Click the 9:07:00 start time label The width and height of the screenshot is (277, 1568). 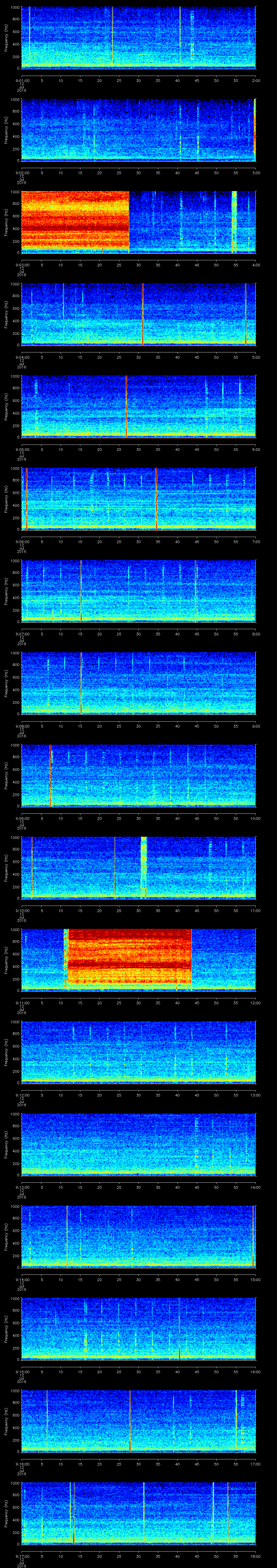click(x=22, y=634)
